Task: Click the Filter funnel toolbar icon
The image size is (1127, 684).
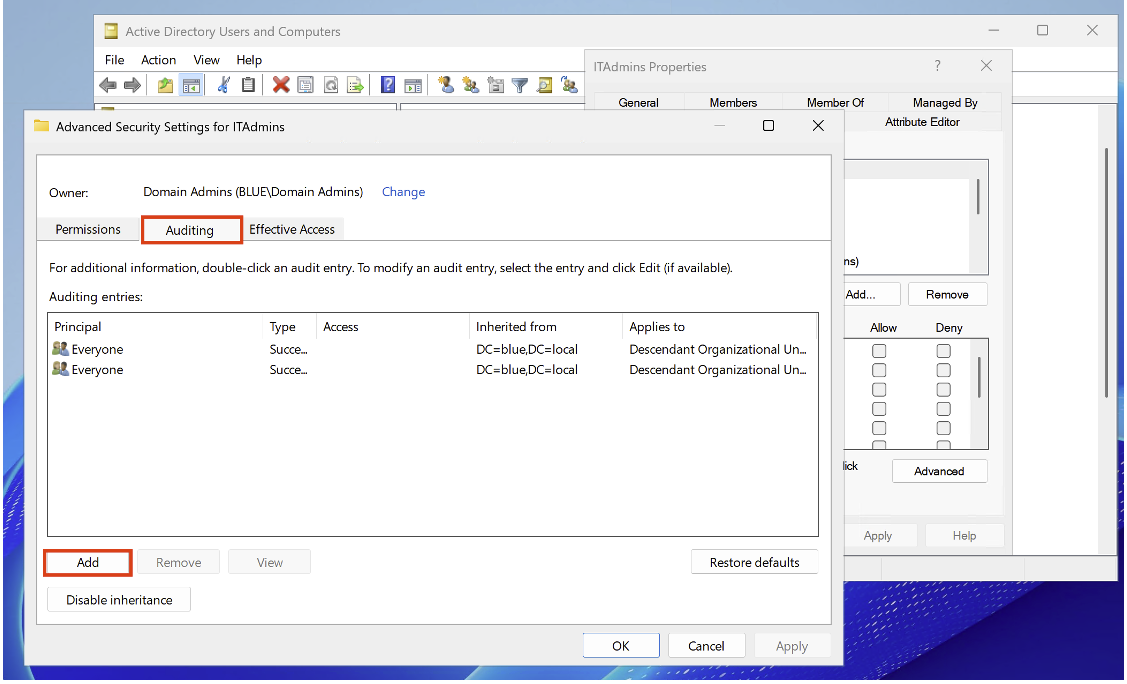Action: point(520,85)
